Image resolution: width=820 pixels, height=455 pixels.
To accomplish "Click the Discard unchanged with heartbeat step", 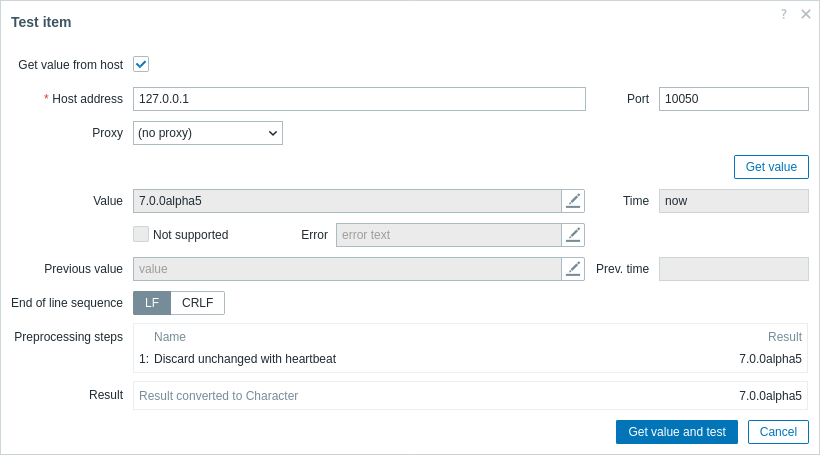I will click(245, 359).
